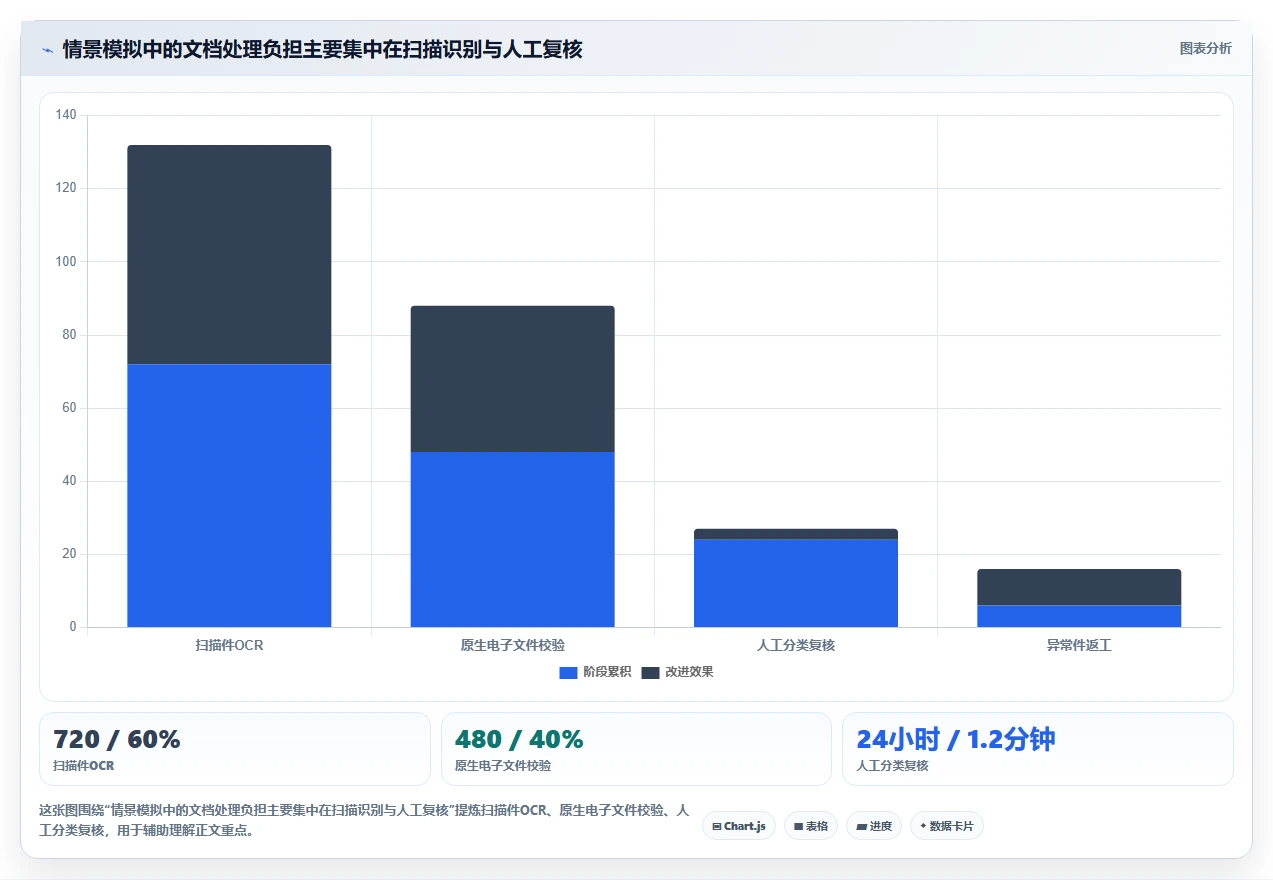Image resolution: width=1273 pixels, height=880 pixels.
Task: Click the 人工分类复核 caption under 24小时
Action: pos(893,766)
